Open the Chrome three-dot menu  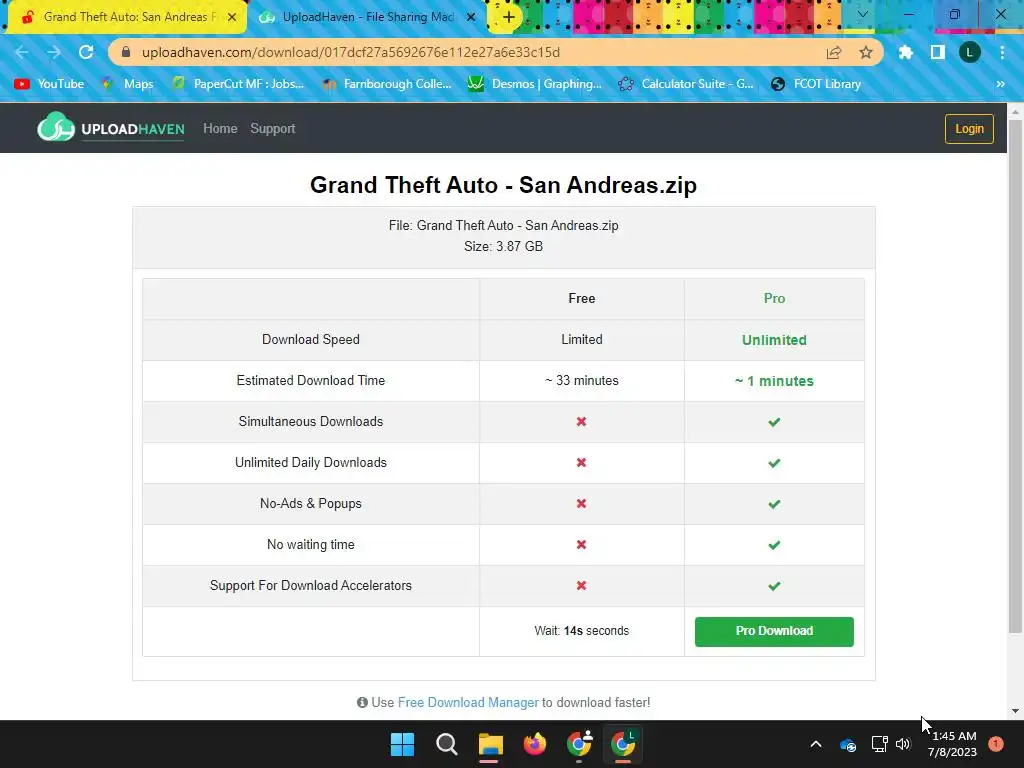click(x=1002, y=52)
